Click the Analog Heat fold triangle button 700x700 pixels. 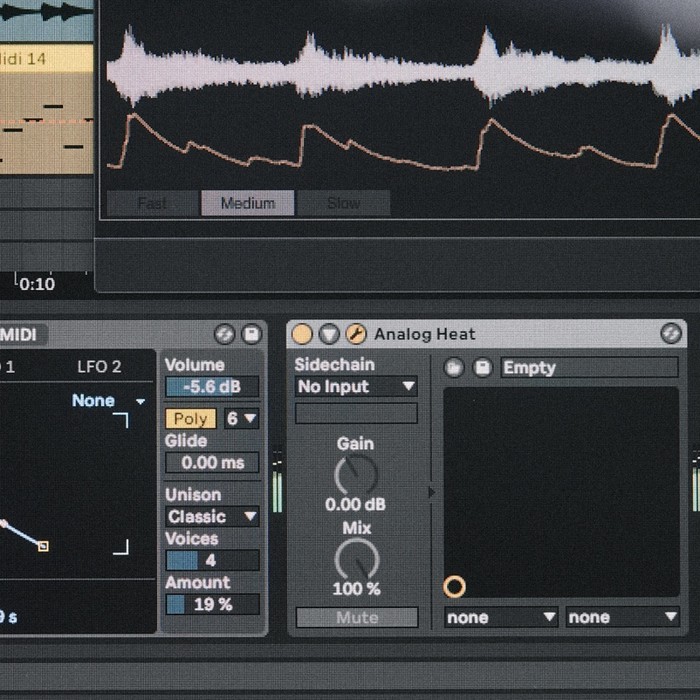(x=329, y=334)
